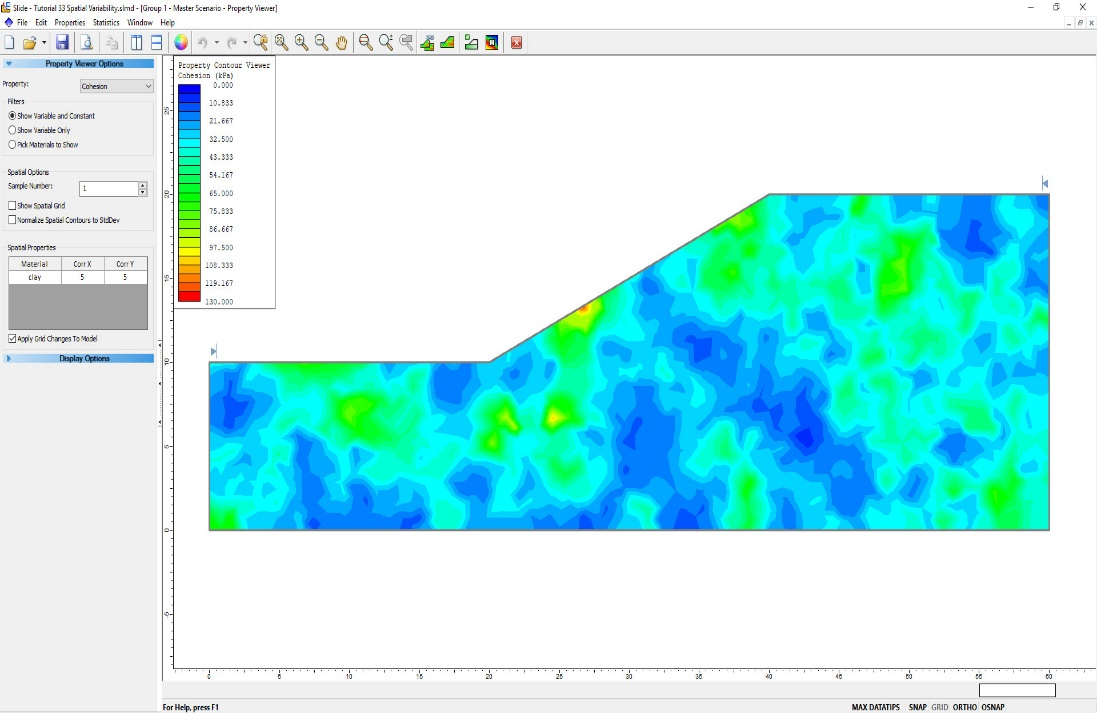Click MAX DATATIPS in status bar
This screenshot has width=1097, height=713.
point(875,707)
